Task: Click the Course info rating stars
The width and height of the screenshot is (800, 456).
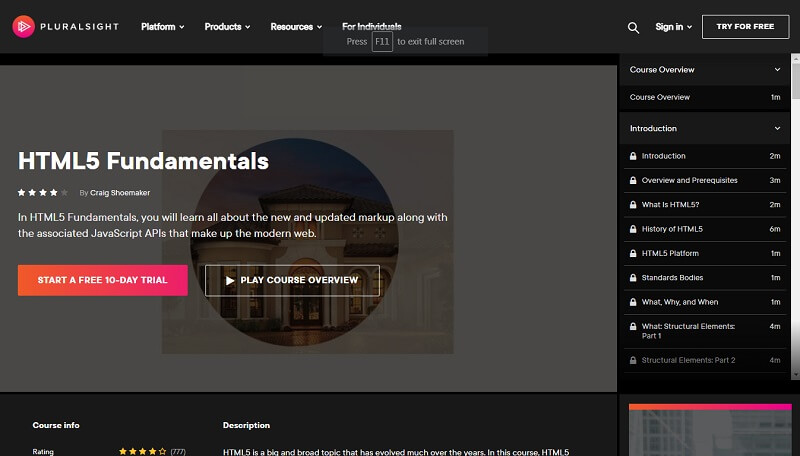Action: tap(142, 451)
